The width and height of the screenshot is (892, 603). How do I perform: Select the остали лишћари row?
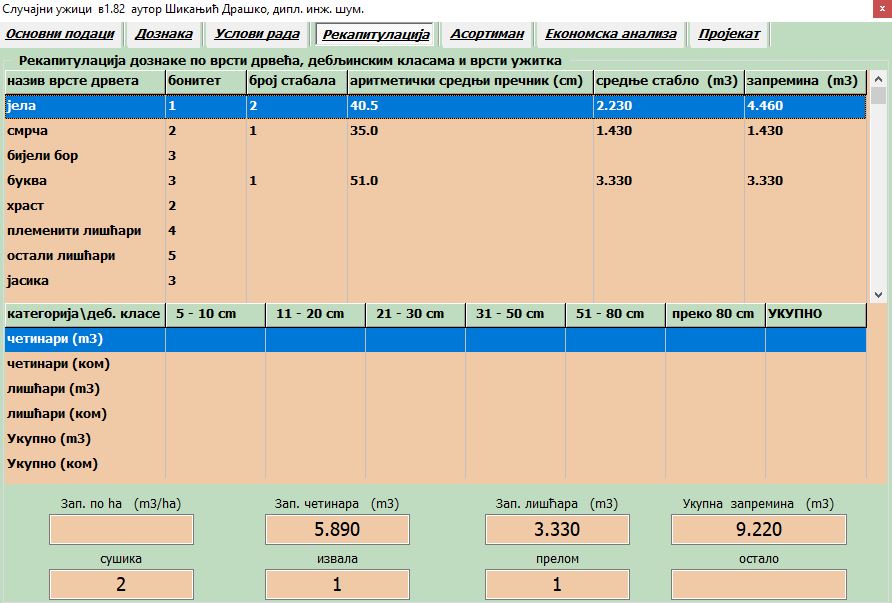[436, 256]
